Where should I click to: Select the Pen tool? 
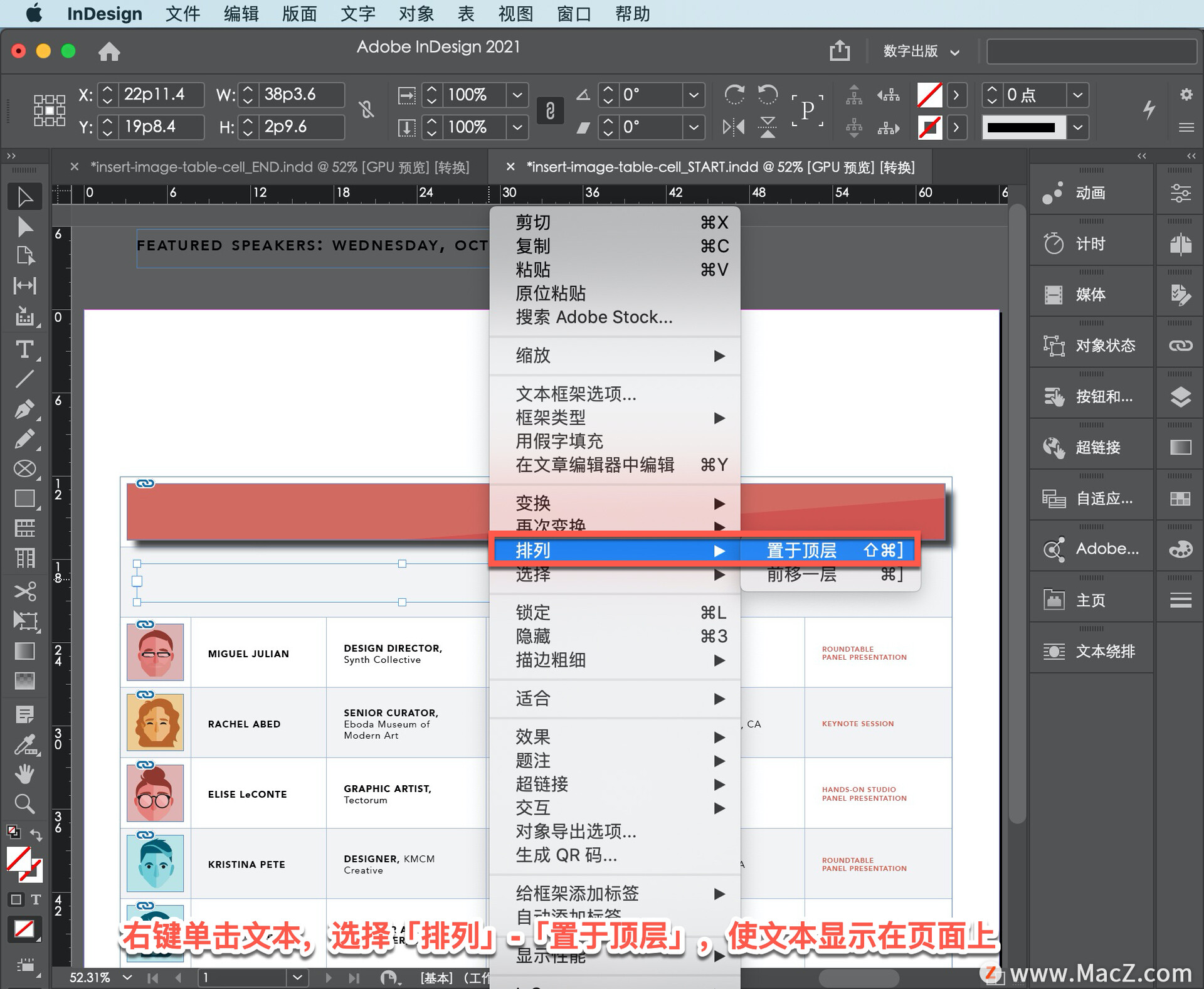(24, 409)
